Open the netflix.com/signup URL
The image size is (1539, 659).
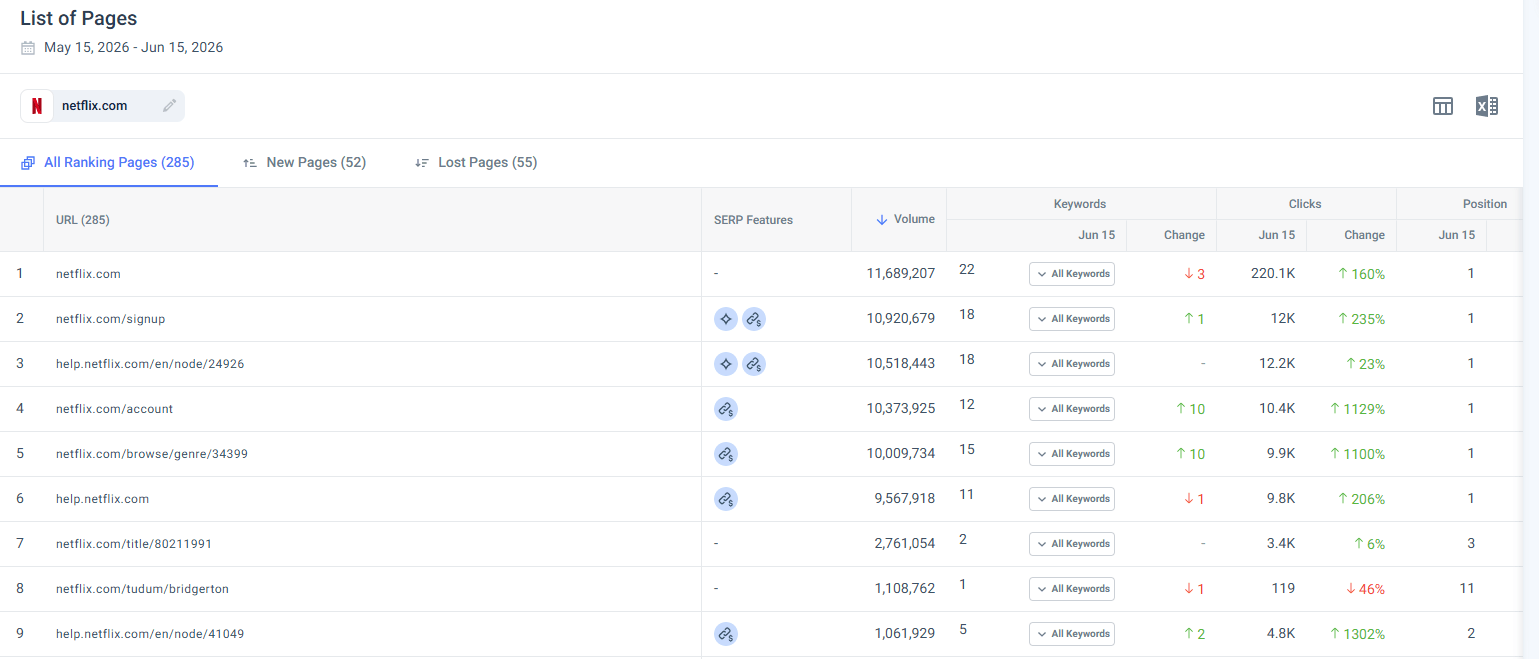111,319
